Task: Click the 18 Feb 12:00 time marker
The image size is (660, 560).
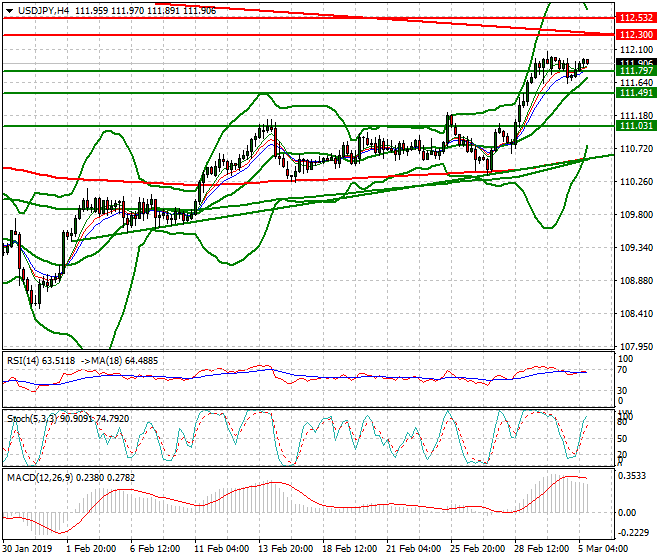Action: click(x=349, y=549)
